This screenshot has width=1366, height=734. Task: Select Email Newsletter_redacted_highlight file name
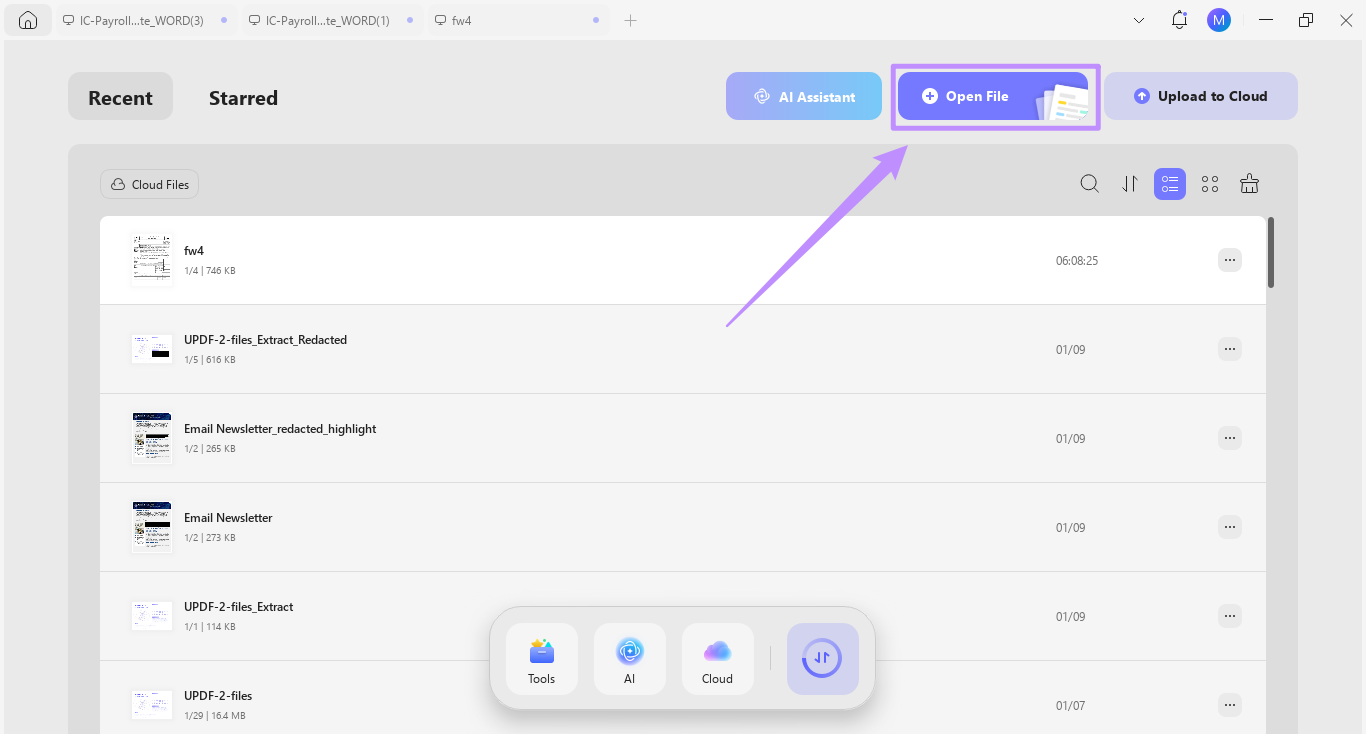pyautogui.click(x=280, y=429)
